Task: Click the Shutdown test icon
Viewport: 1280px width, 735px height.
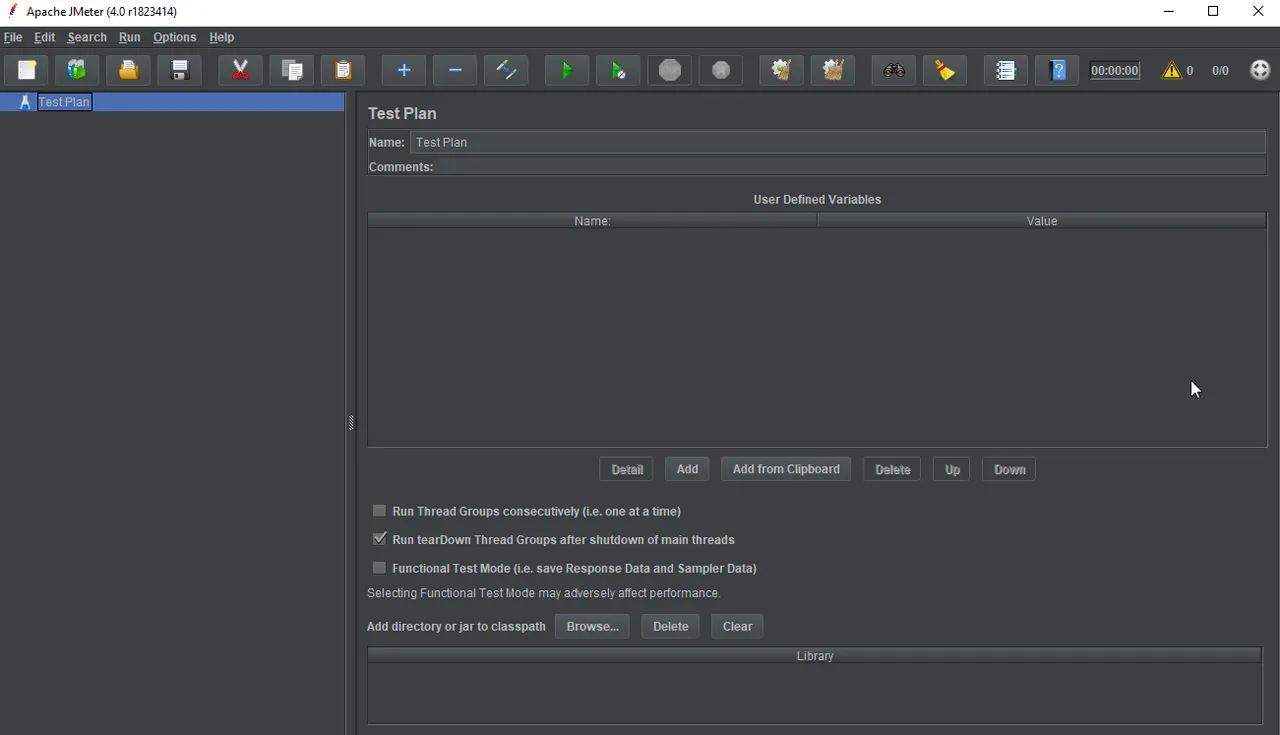Action: [721, 70]
